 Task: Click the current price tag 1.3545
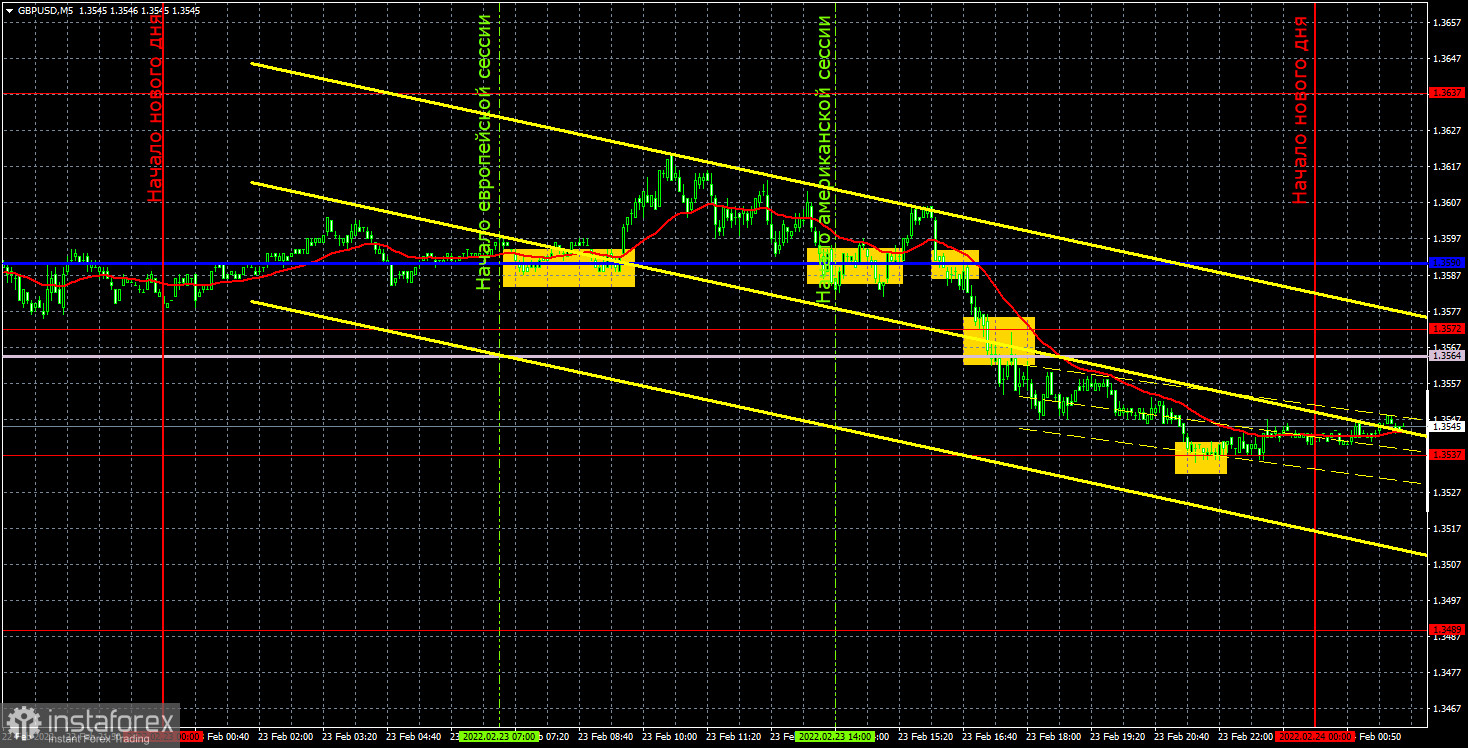coord(1447,426)
